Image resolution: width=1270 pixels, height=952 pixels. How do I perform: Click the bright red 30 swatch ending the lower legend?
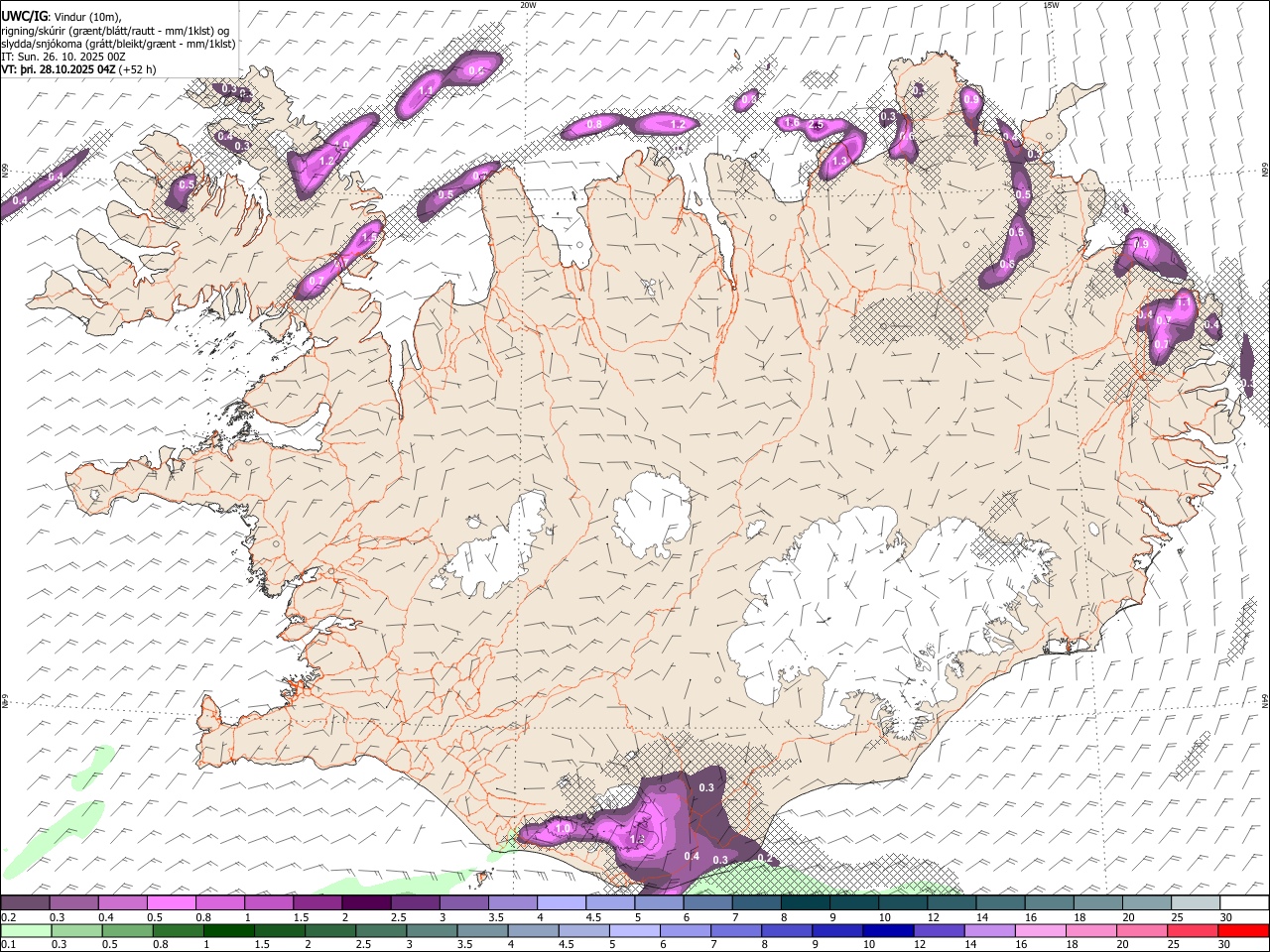point(1243,930)
